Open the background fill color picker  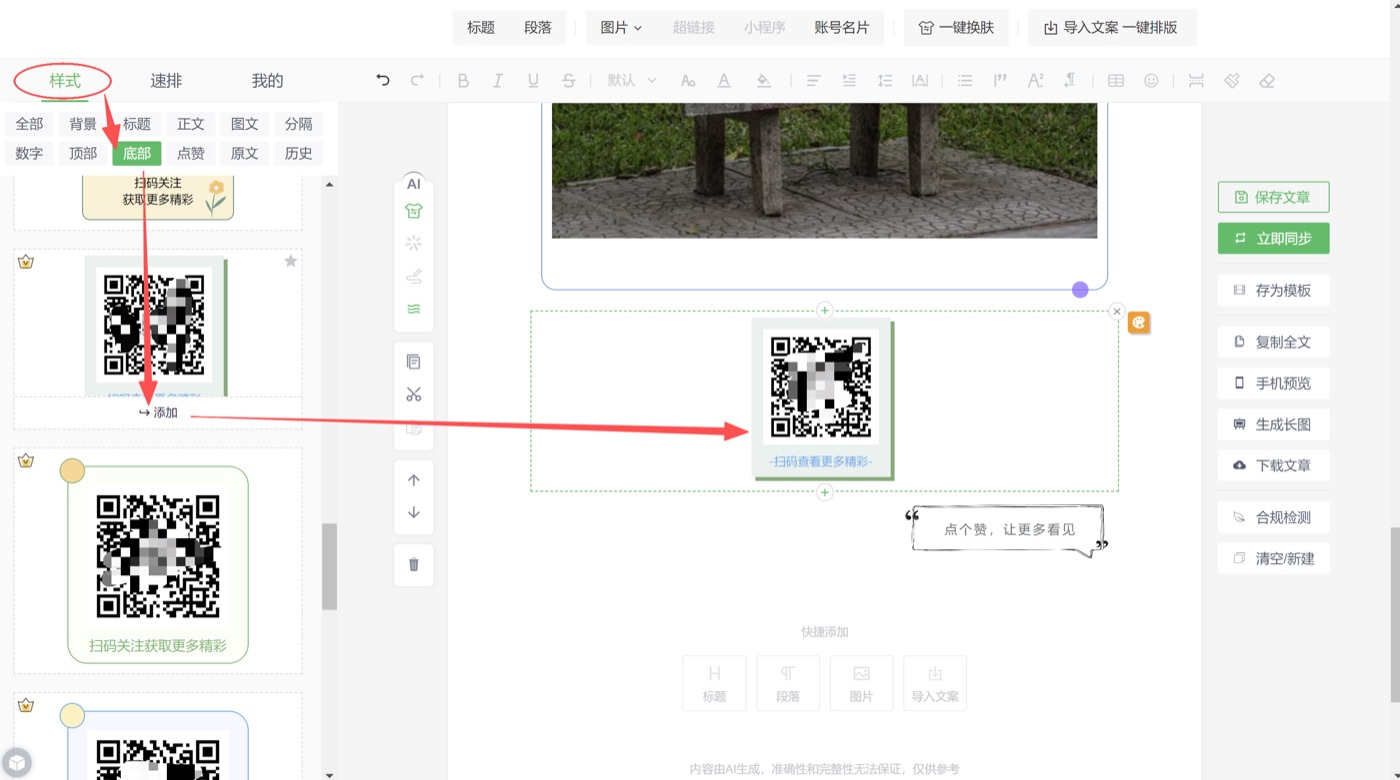pos(763,81)
